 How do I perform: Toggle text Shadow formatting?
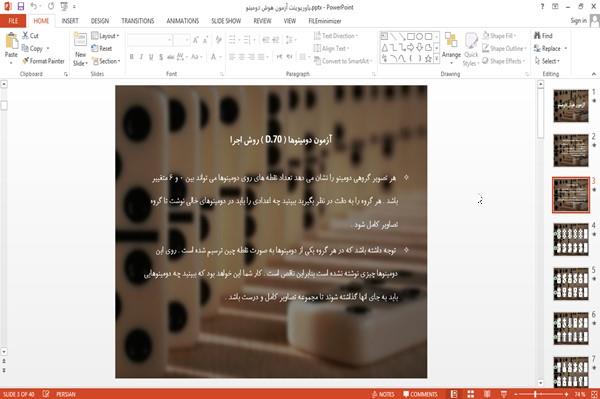tap(161, 57)
